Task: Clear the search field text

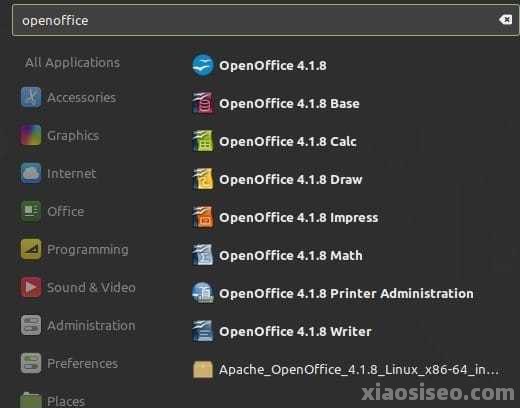Action: coord(506,20)
